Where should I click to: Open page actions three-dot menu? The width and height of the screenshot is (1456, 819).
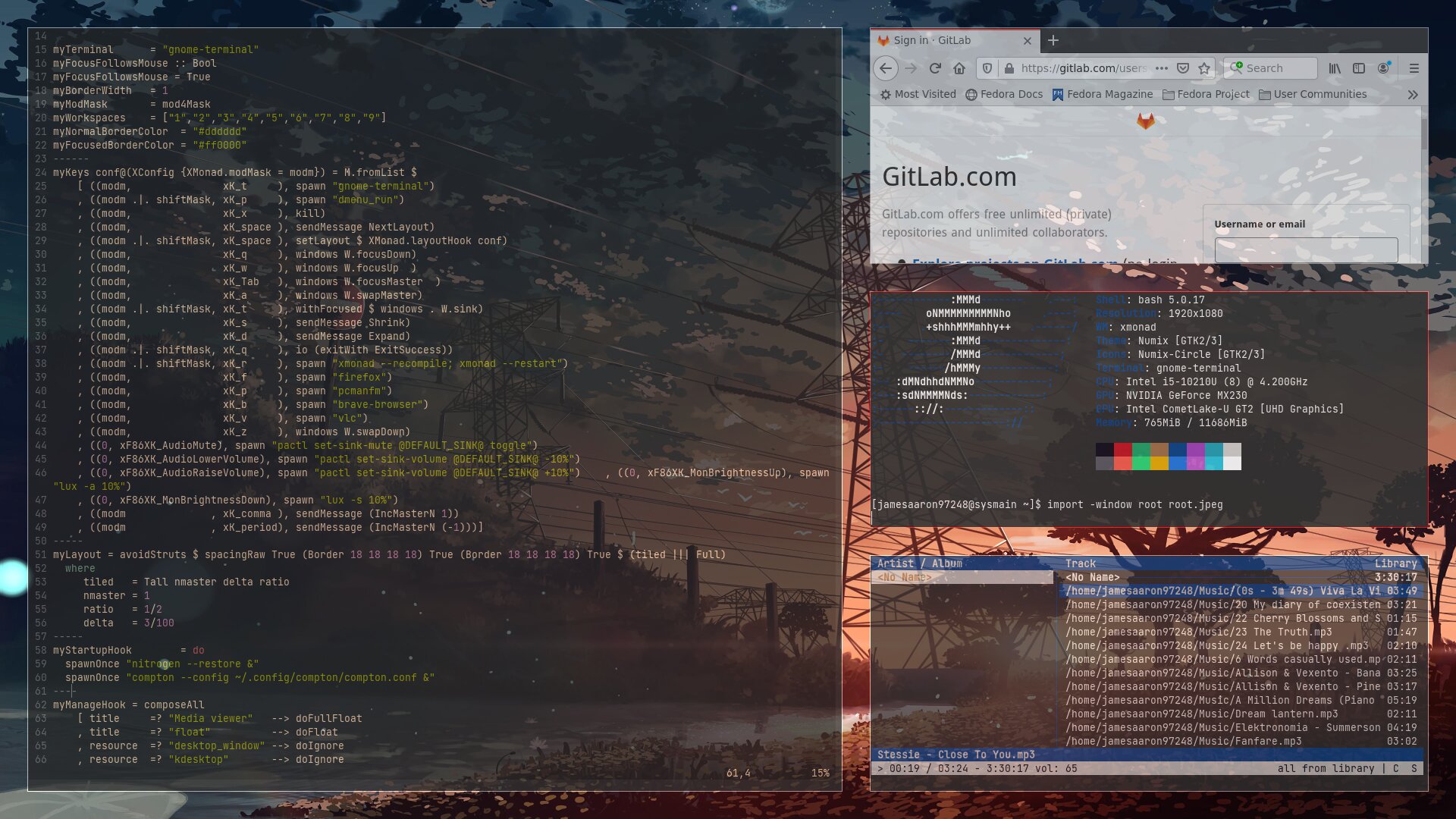coord(1161,68)
